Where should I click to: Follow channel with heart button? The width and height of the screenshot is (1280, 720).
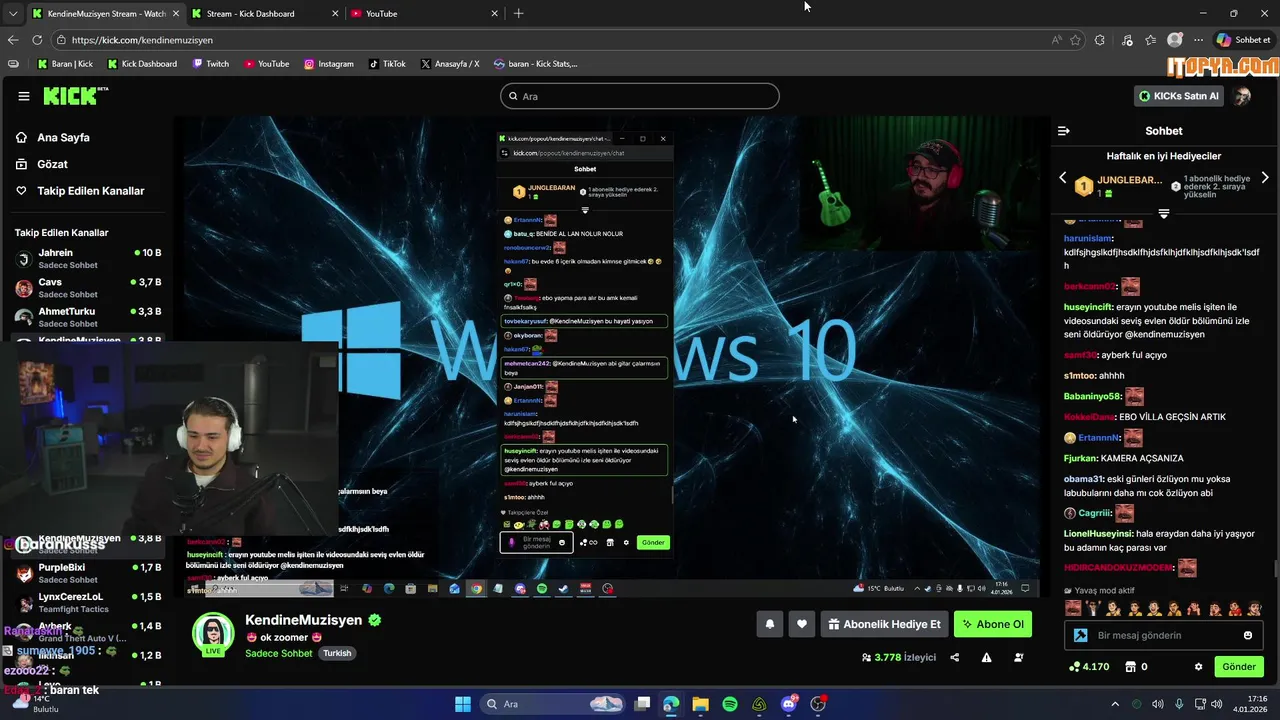(x=802, y=624)
